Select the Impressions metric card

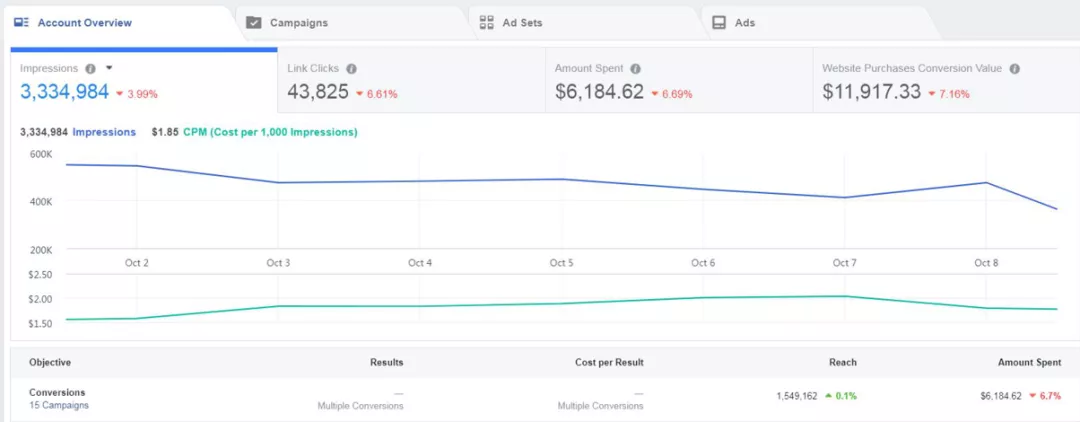[x=144, y=81]
